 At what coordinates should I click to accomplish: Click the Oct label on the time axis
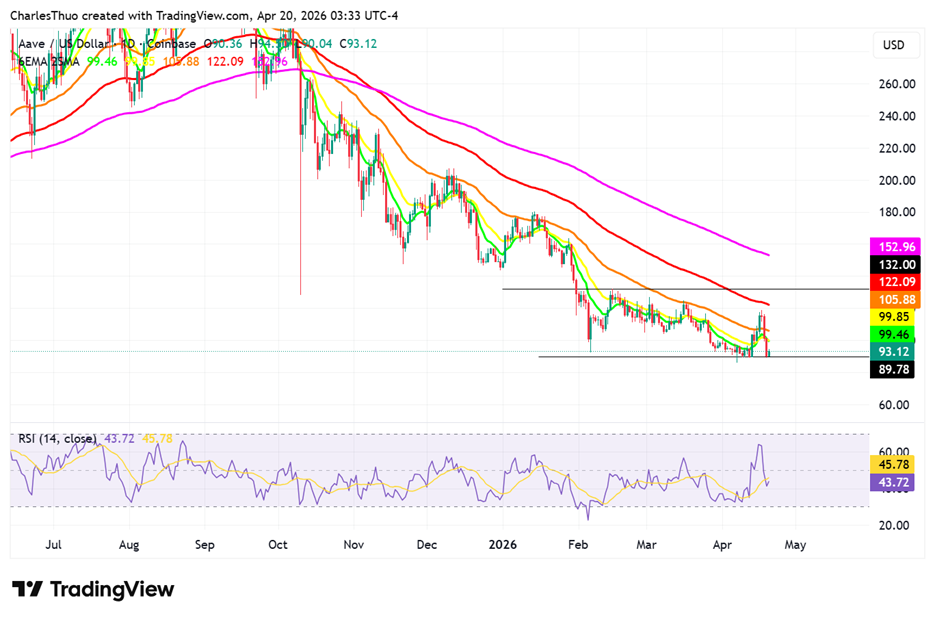tap(279, 546)
